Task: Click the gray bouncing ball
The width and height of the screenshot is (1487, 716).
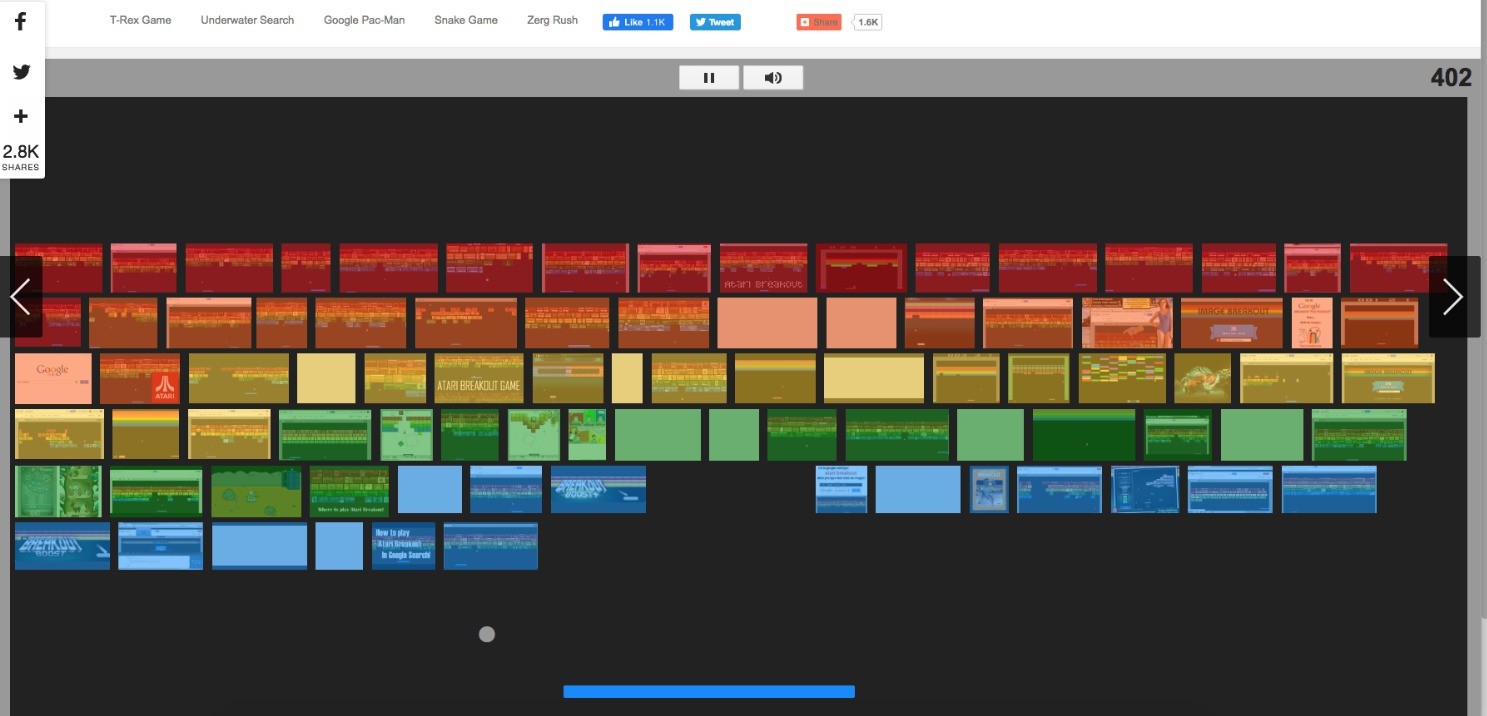Action: point(487,634)
